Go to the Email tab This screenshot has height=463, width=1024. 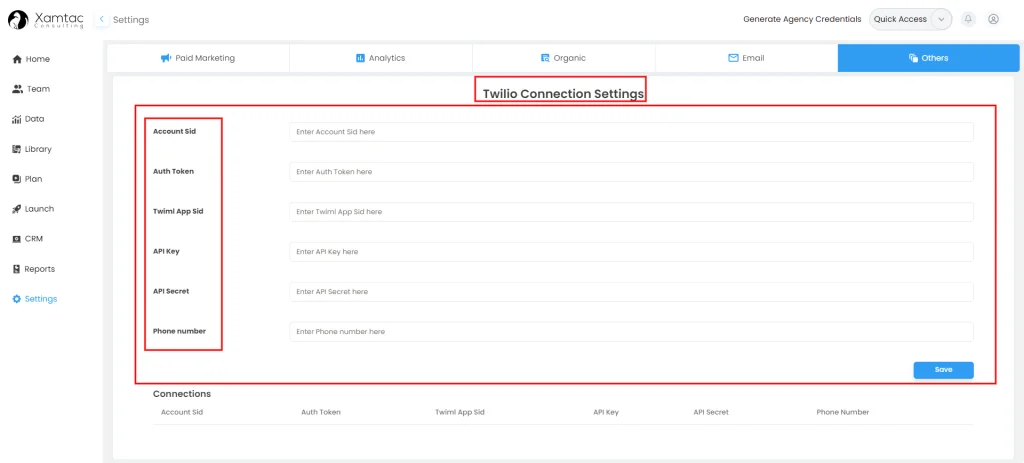point(746,58)
